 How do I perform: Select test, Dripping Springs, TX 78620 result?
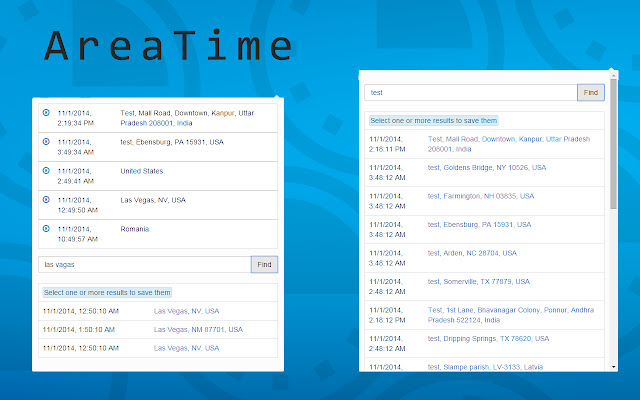(489, 338)
